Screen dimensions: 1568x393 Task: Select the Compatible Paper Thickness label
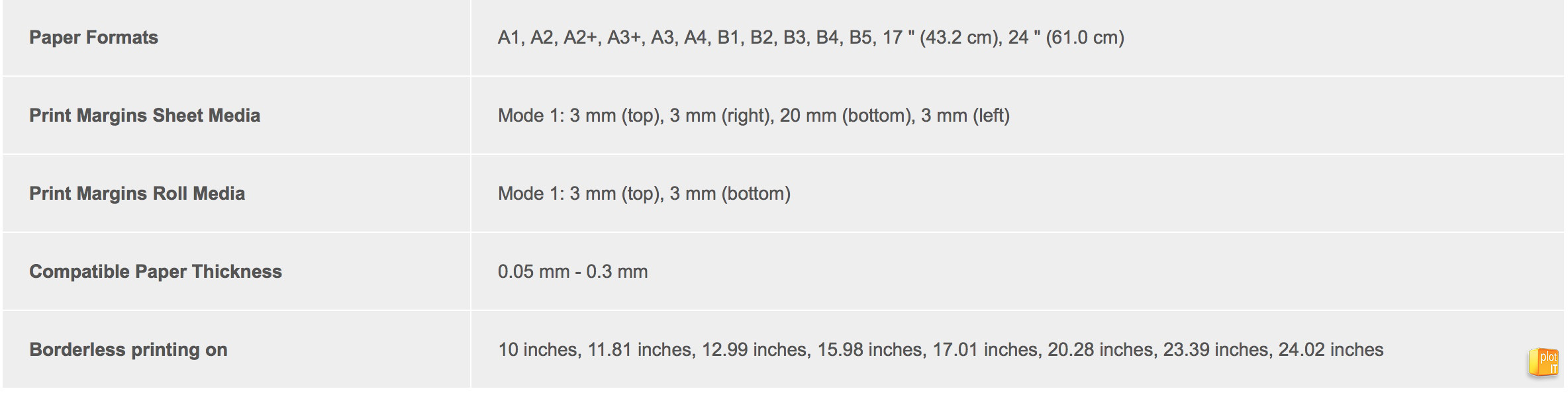click(156, 272)
